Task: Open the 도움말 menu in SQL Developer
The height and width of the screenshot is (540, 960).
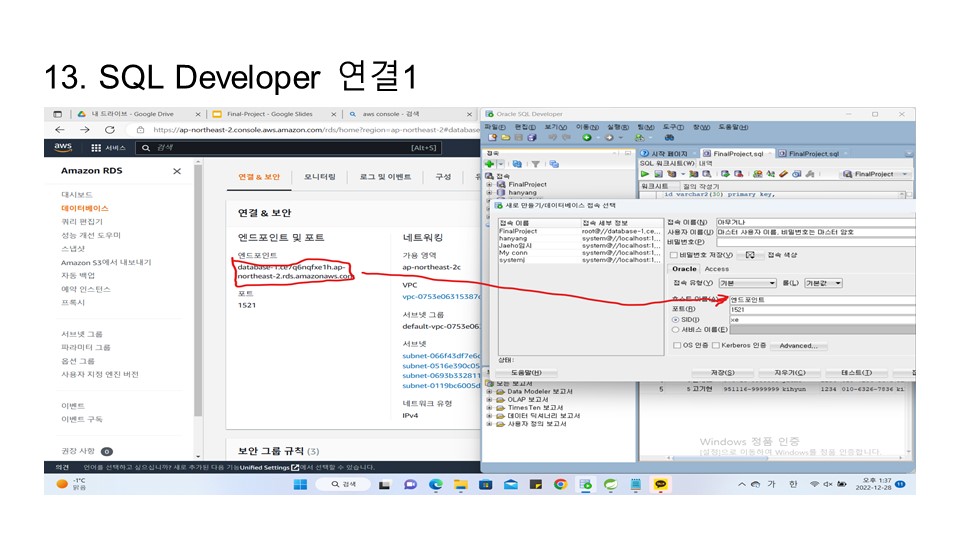Action: tap(733, 127)
